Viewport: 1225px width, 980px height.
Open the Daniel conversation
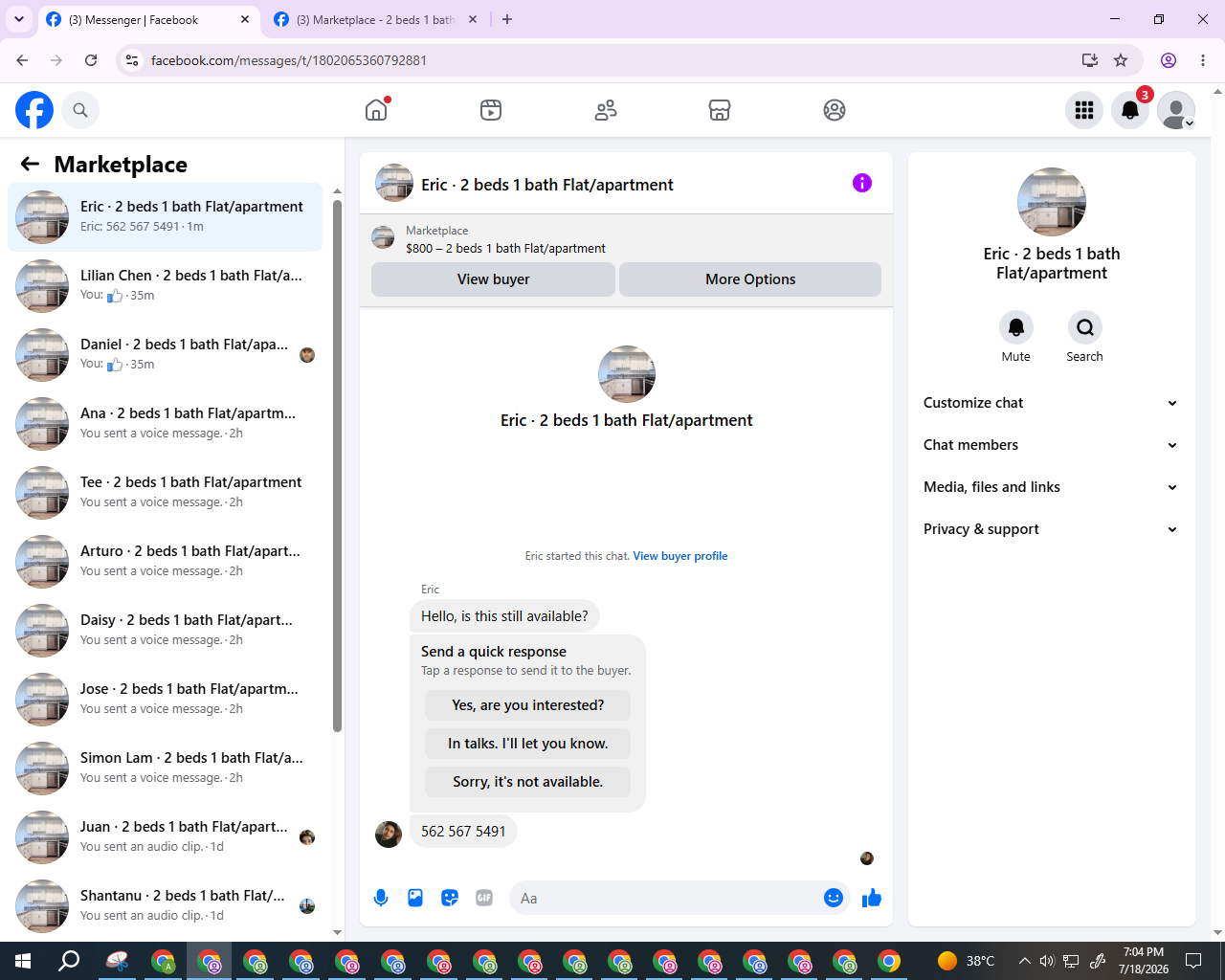click(165, 355)
